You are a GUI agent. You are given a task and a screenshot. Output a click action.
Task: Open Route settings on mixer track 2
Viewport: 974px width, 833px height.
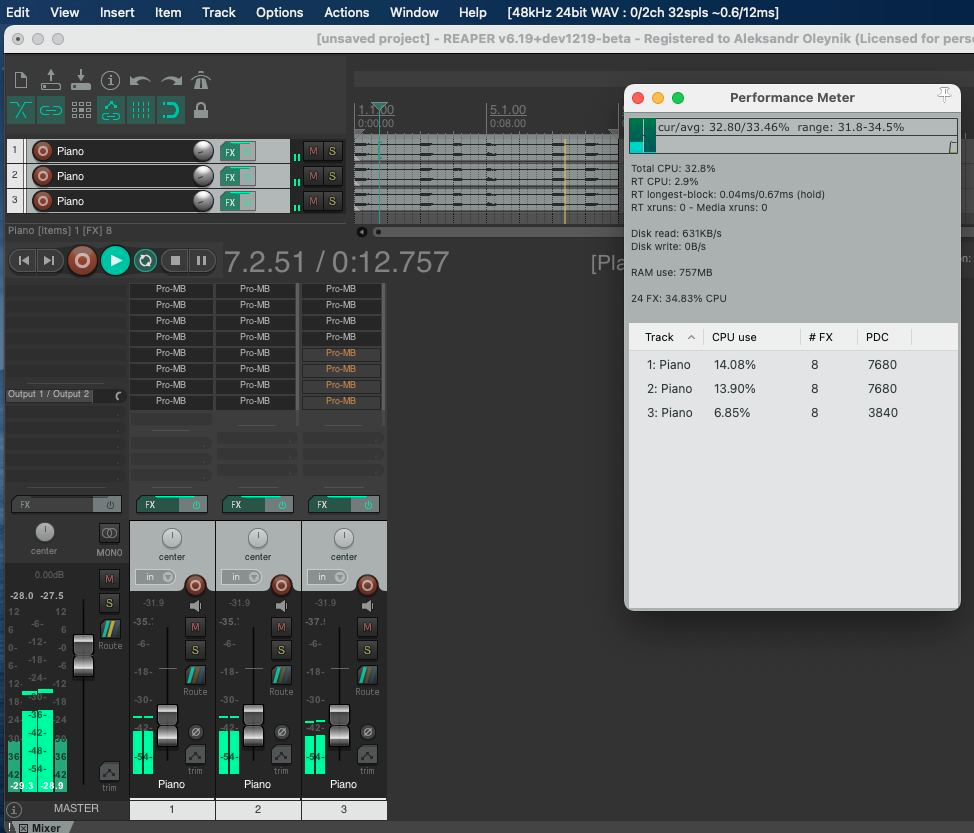coord(281,675)
